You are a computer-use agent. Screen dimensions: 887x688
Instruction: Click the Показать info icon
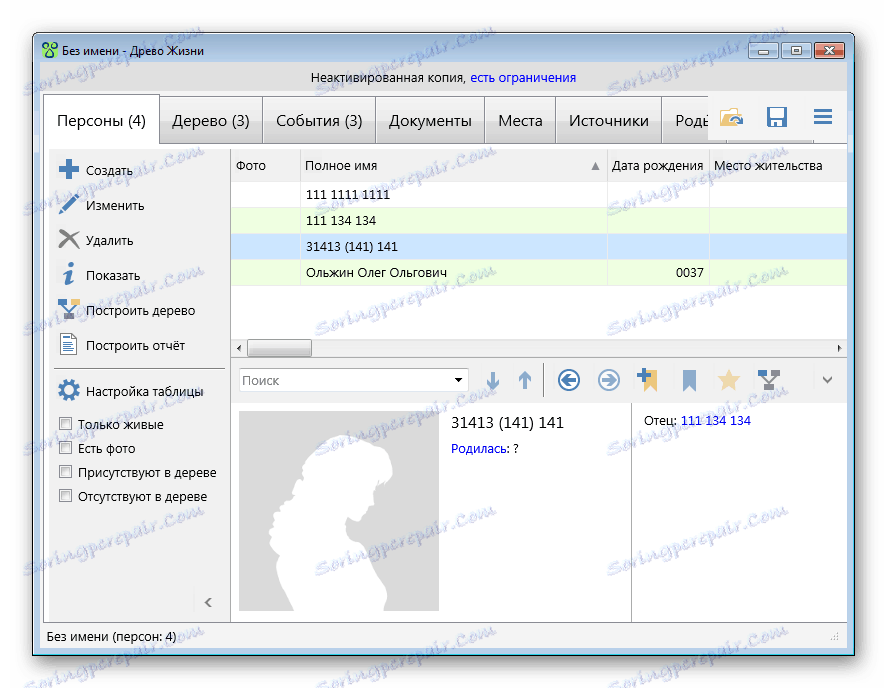point(68,274)
